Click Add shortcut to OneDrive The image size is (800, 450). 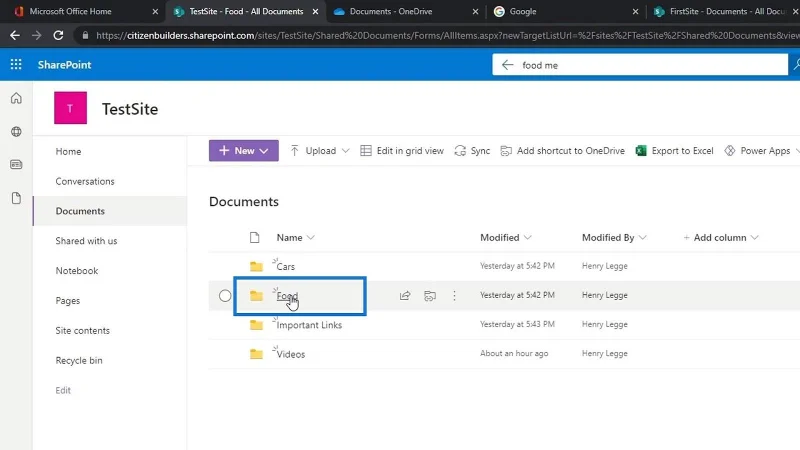click(x=562, y=151)
